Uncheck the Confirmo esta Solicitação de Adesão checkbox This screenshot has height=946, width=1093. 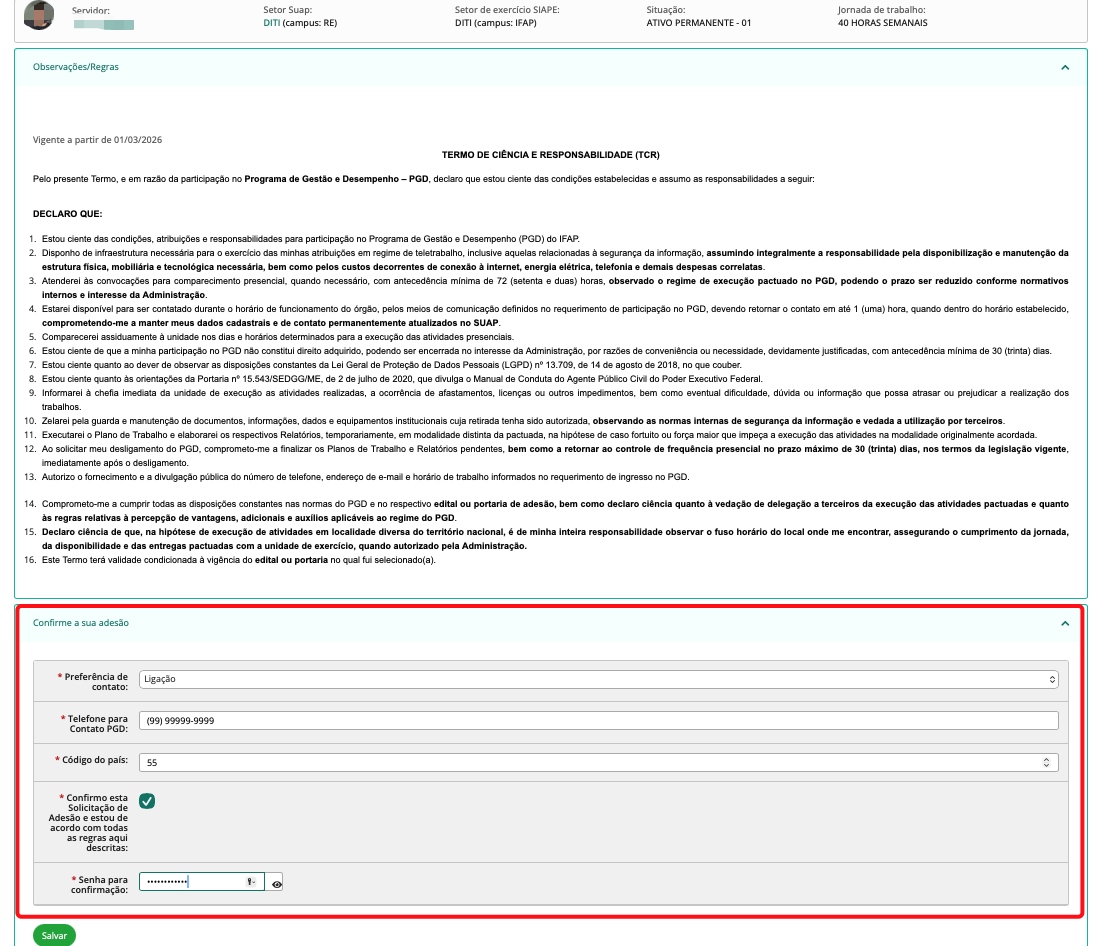[x=147, y=801]
